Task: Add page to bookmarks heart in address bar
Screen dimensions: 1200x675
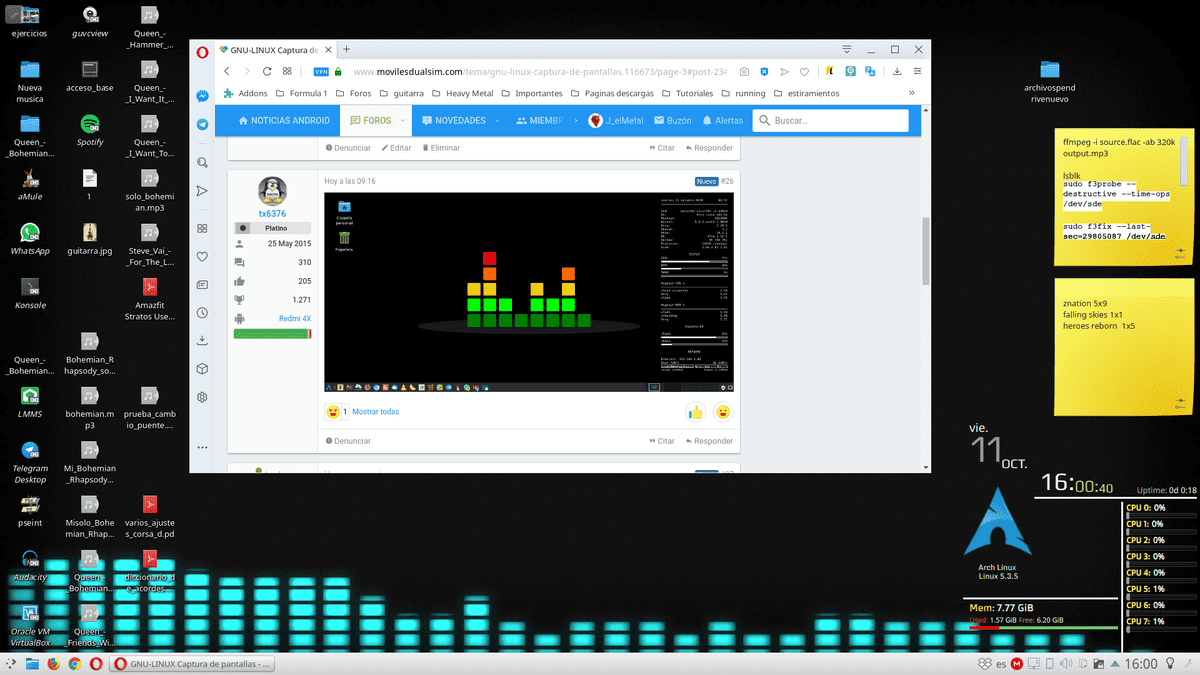Action: (803, 72)
